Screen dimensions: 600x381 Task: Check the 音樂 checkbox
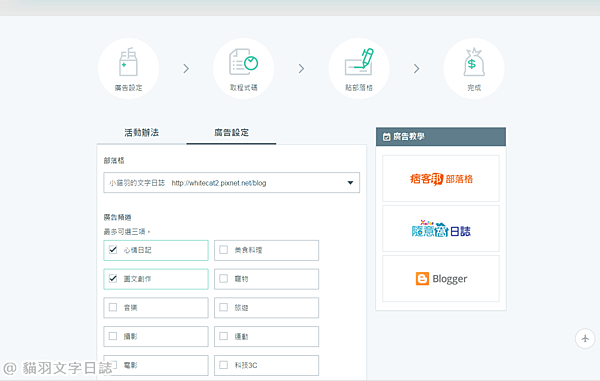(x=113, y=307)
